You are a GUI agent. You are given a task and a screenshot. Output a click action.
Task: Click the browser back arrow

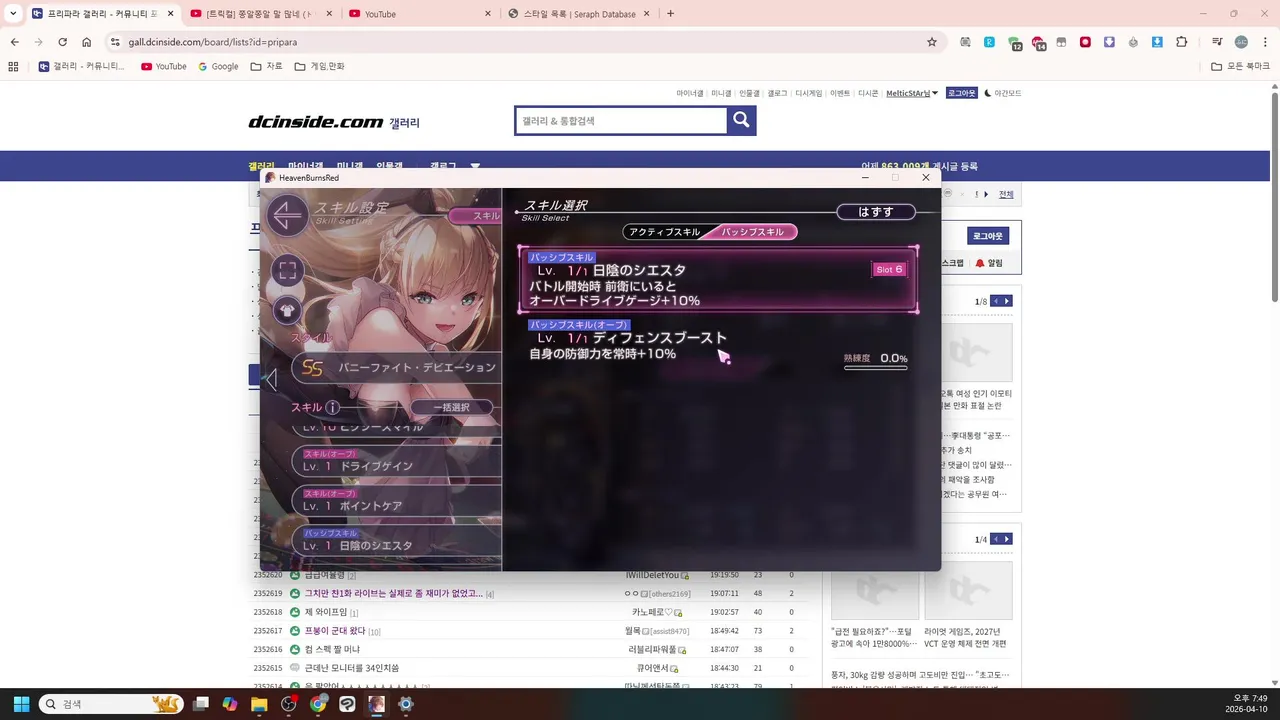click(x=14, y=42)
